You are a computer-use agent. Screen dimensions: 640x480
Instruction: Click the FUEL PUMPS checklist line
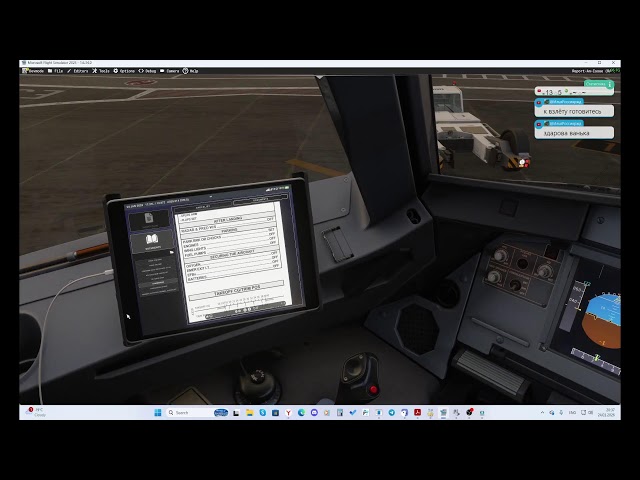point(230,249)
